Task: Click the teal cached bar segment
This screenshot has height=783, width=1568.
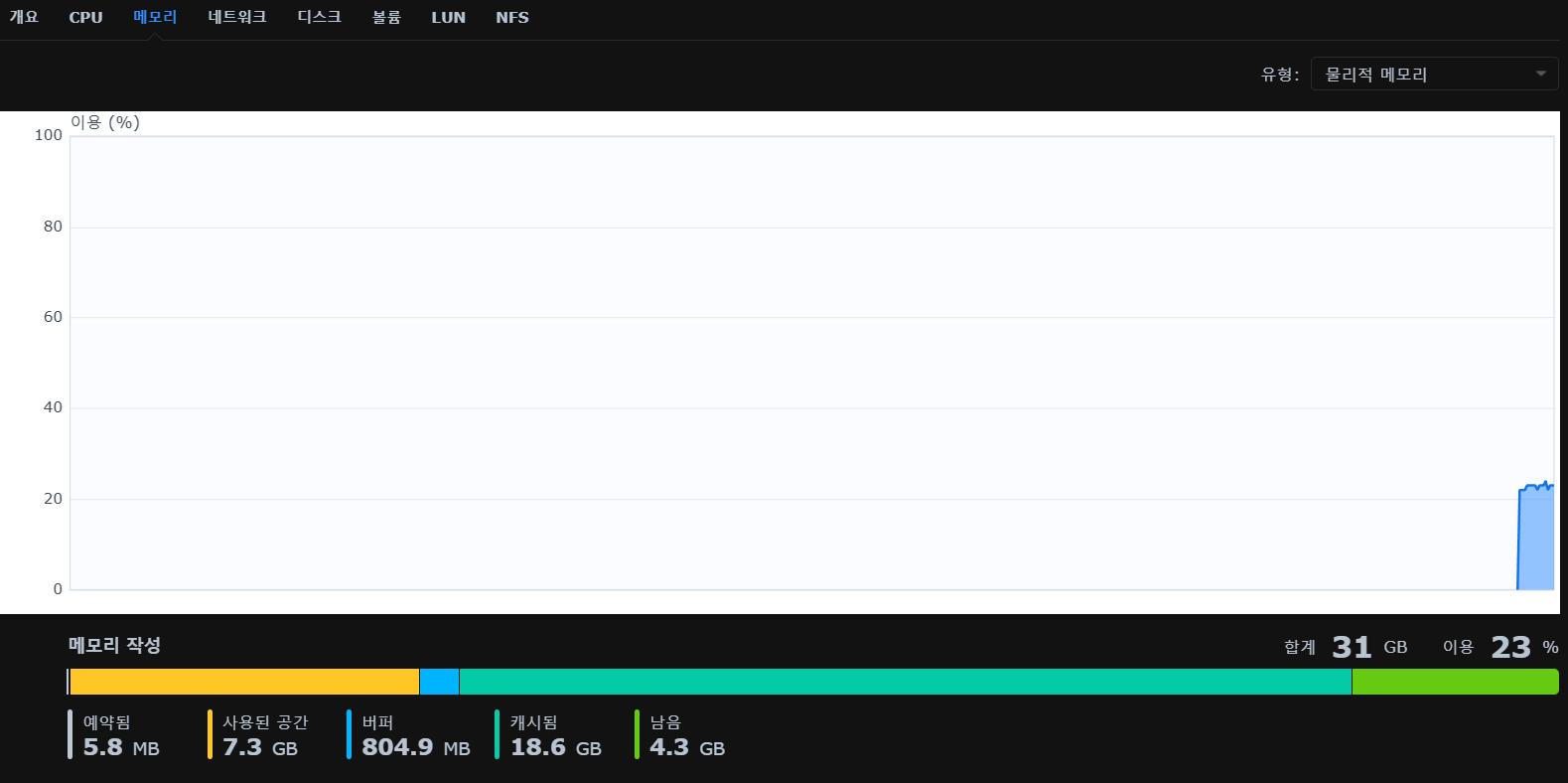Action: [x=905, y=682]
